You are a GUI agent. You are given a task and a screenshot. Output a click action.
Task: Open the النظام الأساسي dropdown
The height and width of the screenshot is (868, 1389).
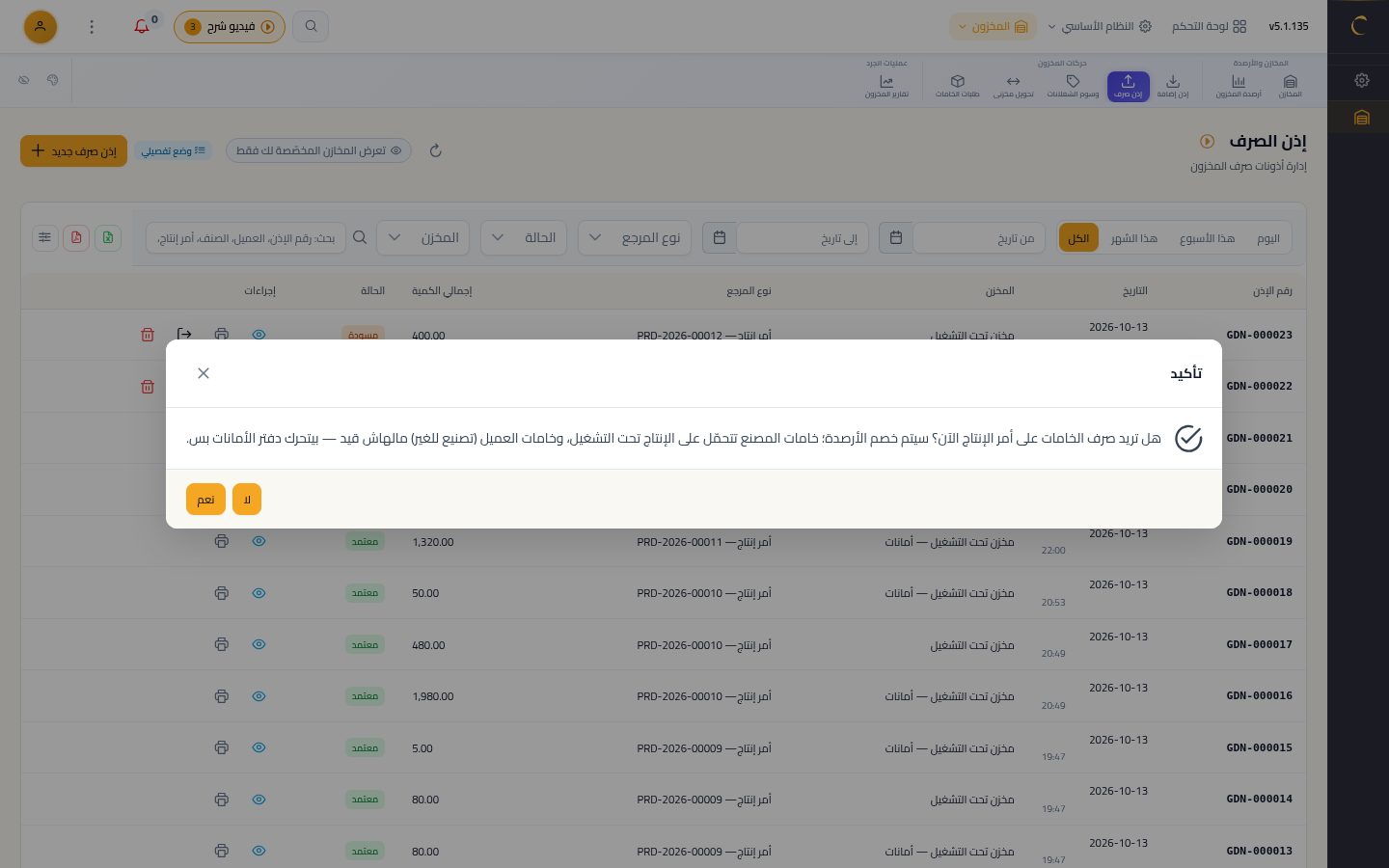(1100, 26)
